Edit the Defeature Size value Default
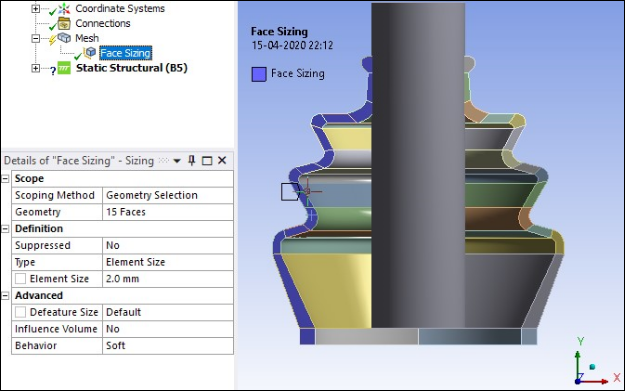Screen dimensions: 625x391 (x=168, y=312)
